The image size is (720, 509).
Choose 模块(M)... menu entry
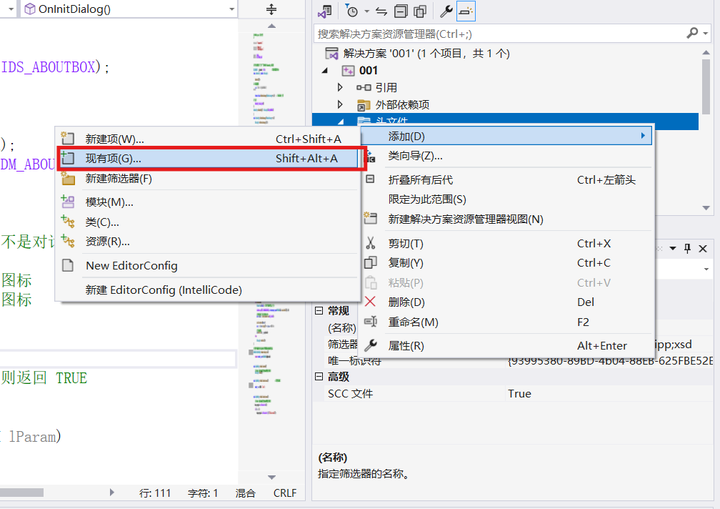(207, 202)
